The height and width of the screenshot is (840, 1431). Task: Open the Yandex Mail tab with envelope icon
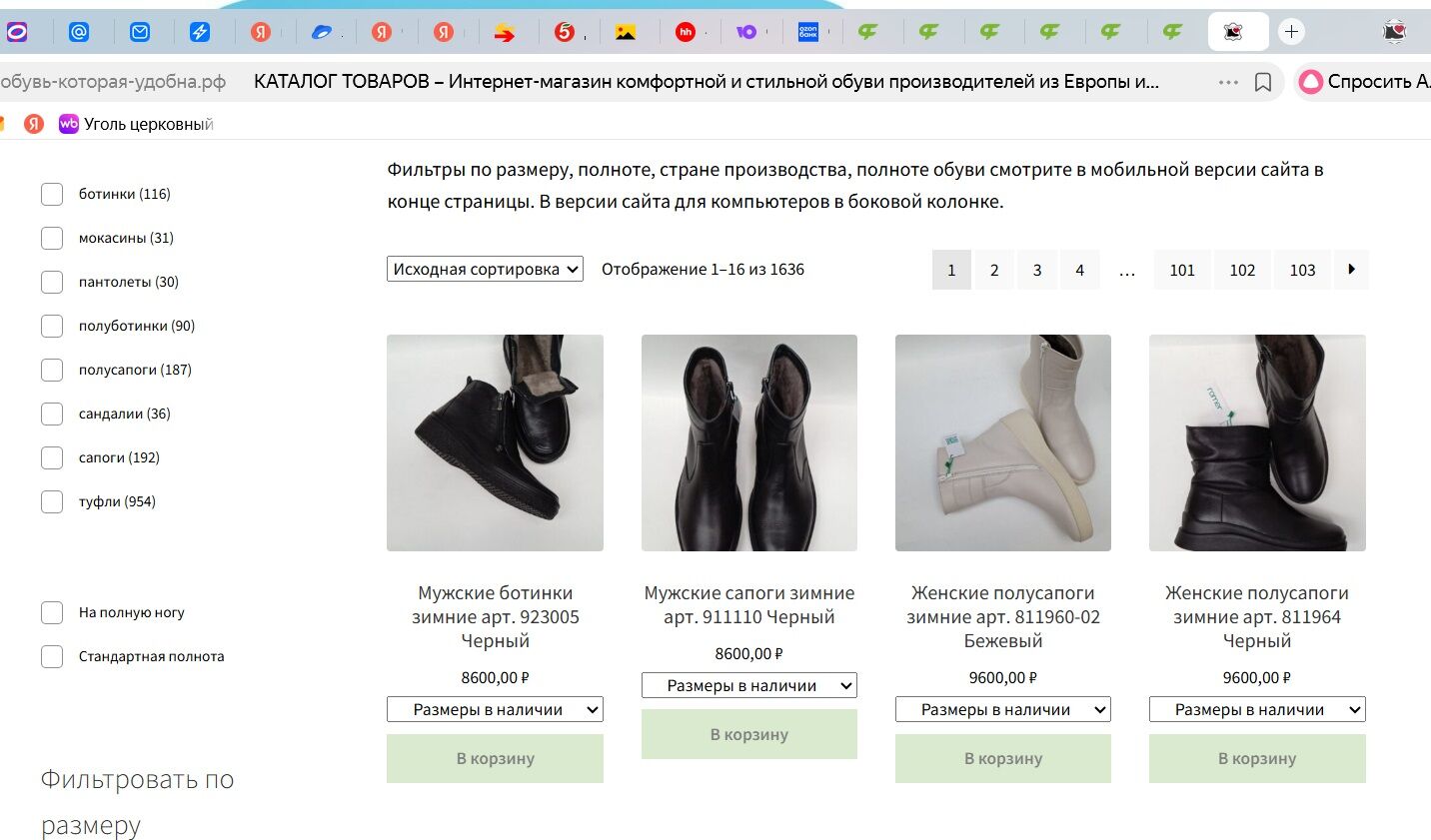[x=141, y=31]
